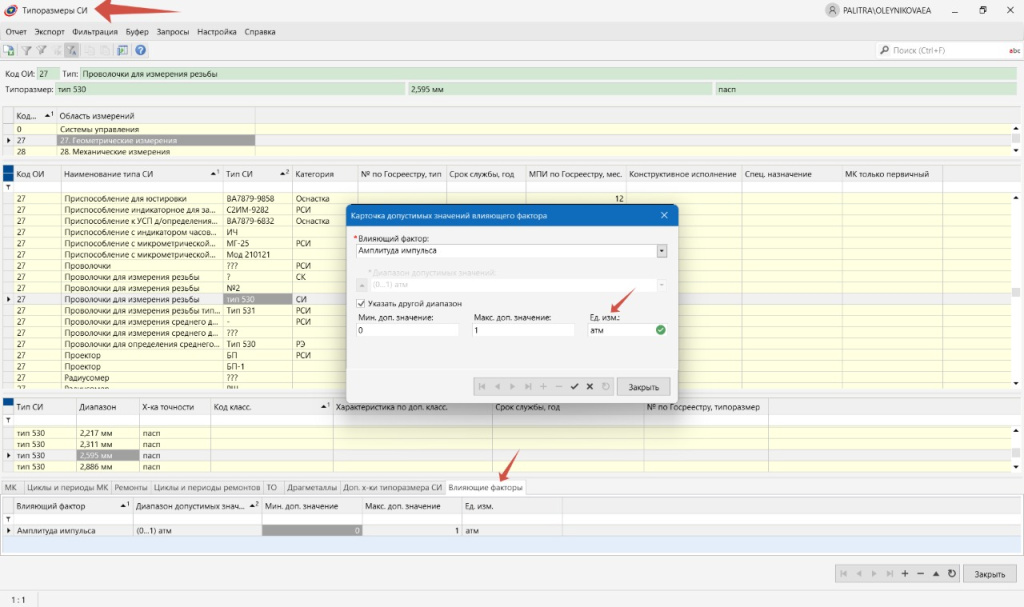1024x607 pixels.
Task: Click the application logo in title bar
Action: tap(10, 10)
